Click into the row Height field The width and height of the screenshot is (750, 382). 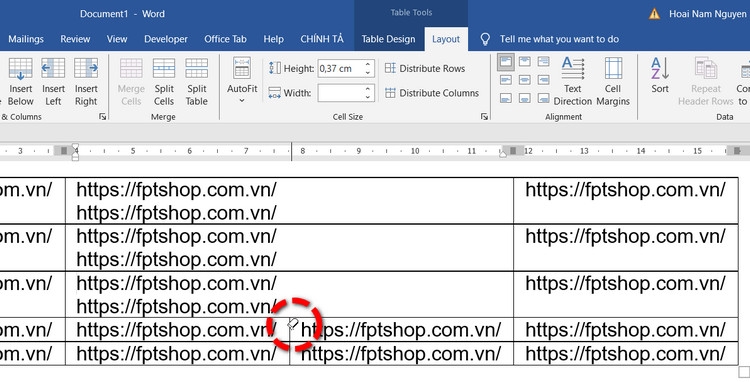pyautogui.click(x=341, y=68)
